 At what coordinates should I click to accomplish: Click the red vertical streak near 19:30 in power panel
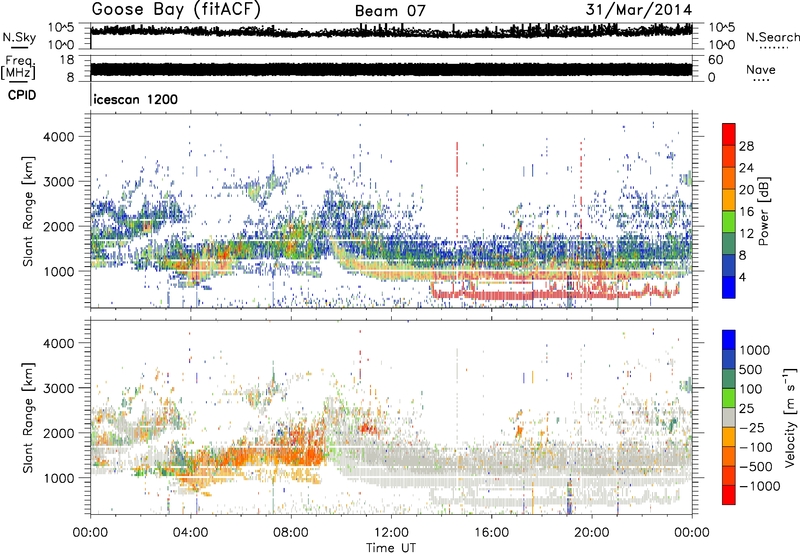pyautogui.click(x=581, y=190)
